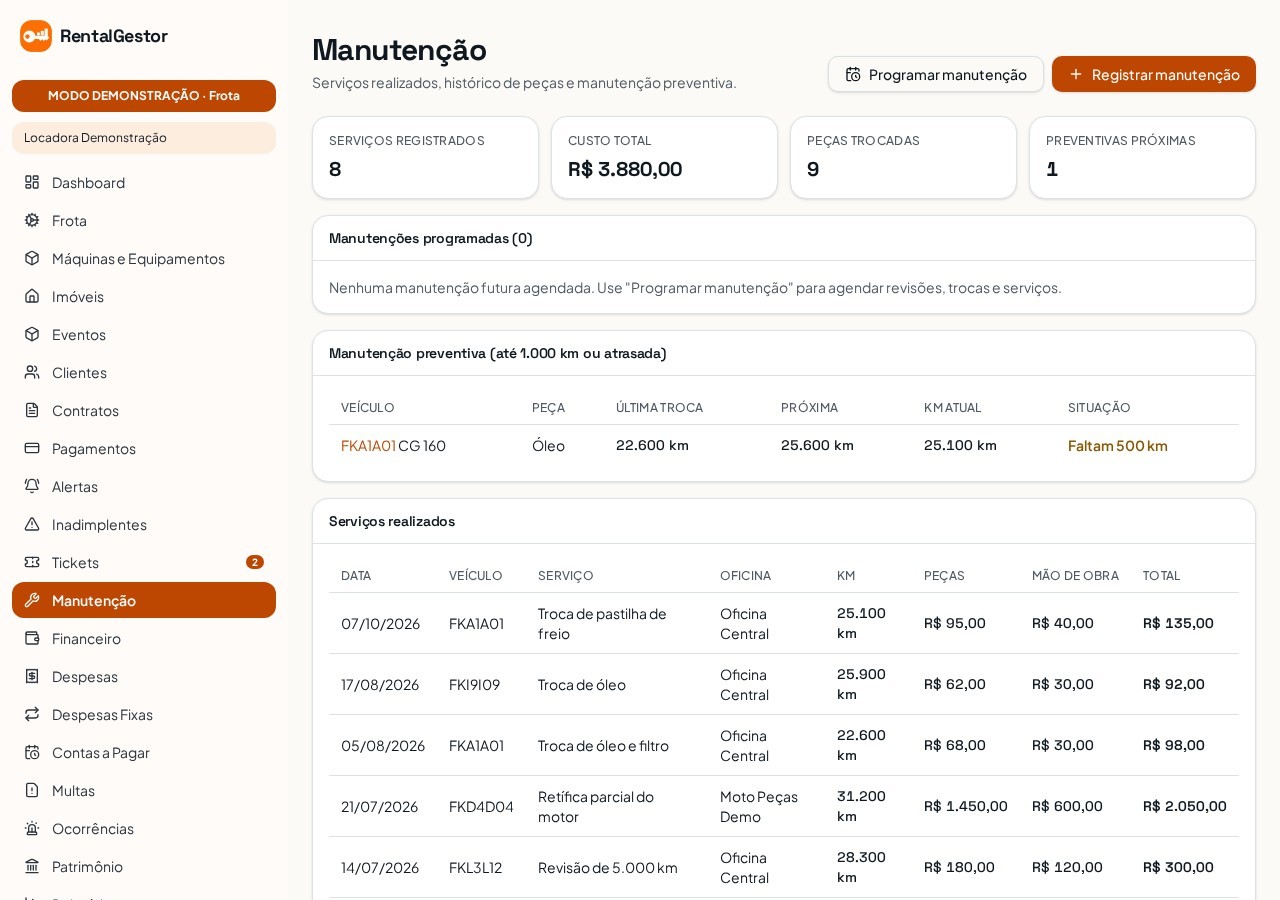Click 'Retífica parcial do motor' service
The width and height of the screenshot is (1280, 900).
[596, 806]
